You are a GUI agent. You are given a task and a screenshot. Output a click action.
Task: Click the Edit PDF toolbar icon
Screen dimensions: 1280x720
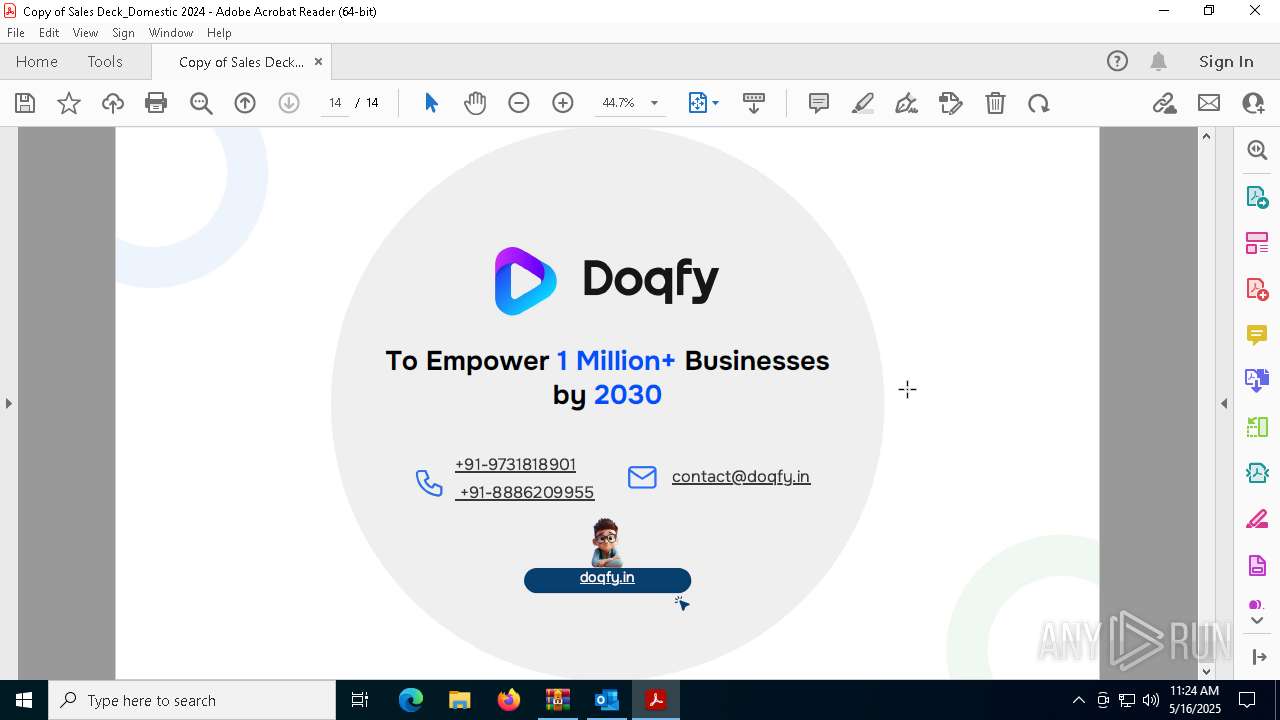(950, 103)
